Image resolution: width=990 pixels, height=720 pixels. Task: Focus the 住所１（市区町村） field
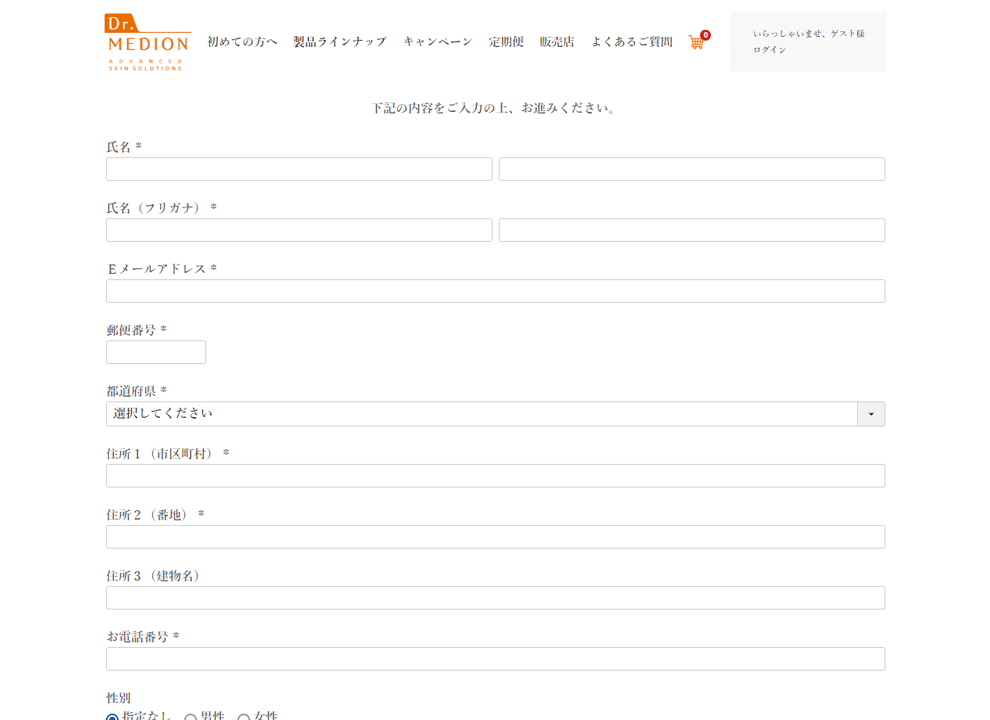click(x=495, y=476)
